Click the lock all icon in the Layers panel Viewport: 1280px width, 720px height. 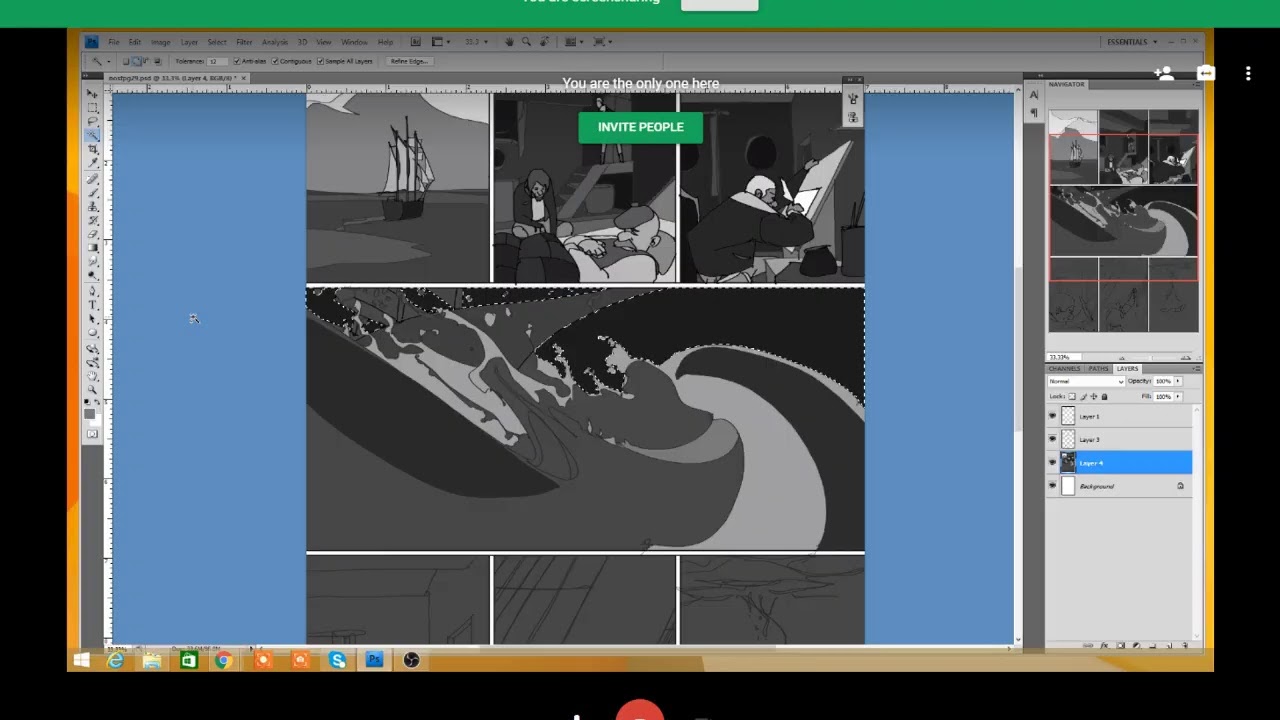pyautogui.click(x=1104, y=397)
